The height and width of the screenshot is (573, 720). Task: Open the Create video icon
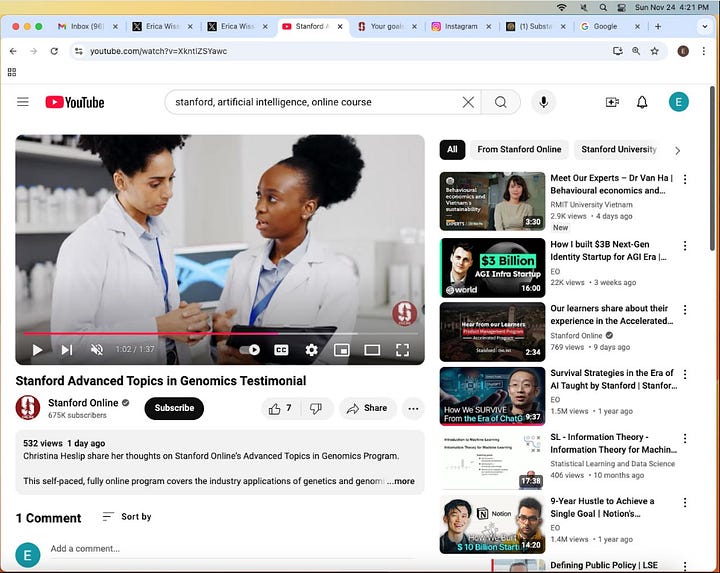coord(612,102)
